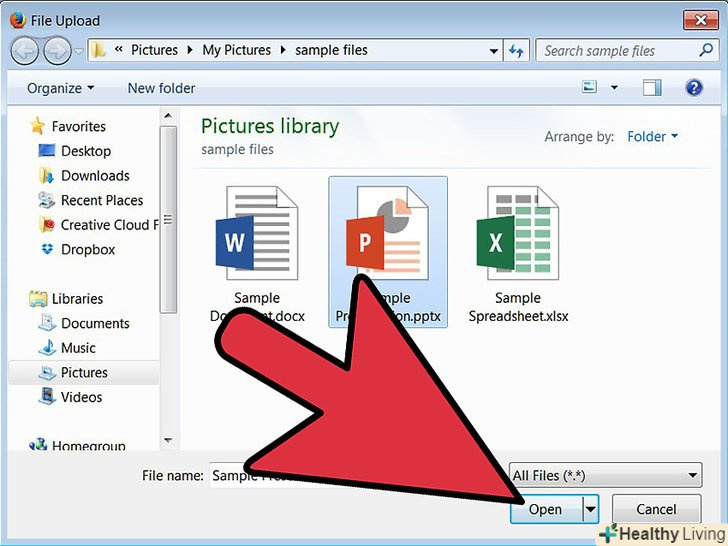Open Music library
This screenshot has width=728, height=546.
78,348
